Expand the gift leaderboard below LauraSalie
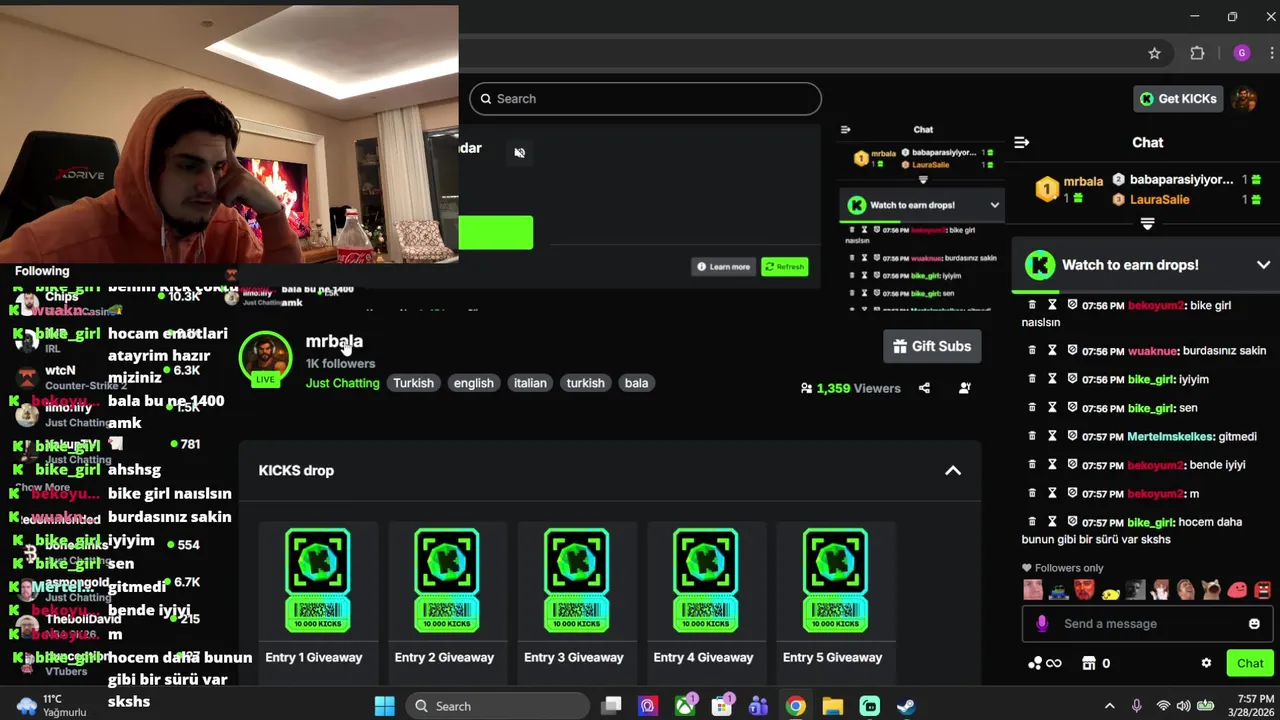This screenshot has width=1280, height=720. click(1147, 224)
